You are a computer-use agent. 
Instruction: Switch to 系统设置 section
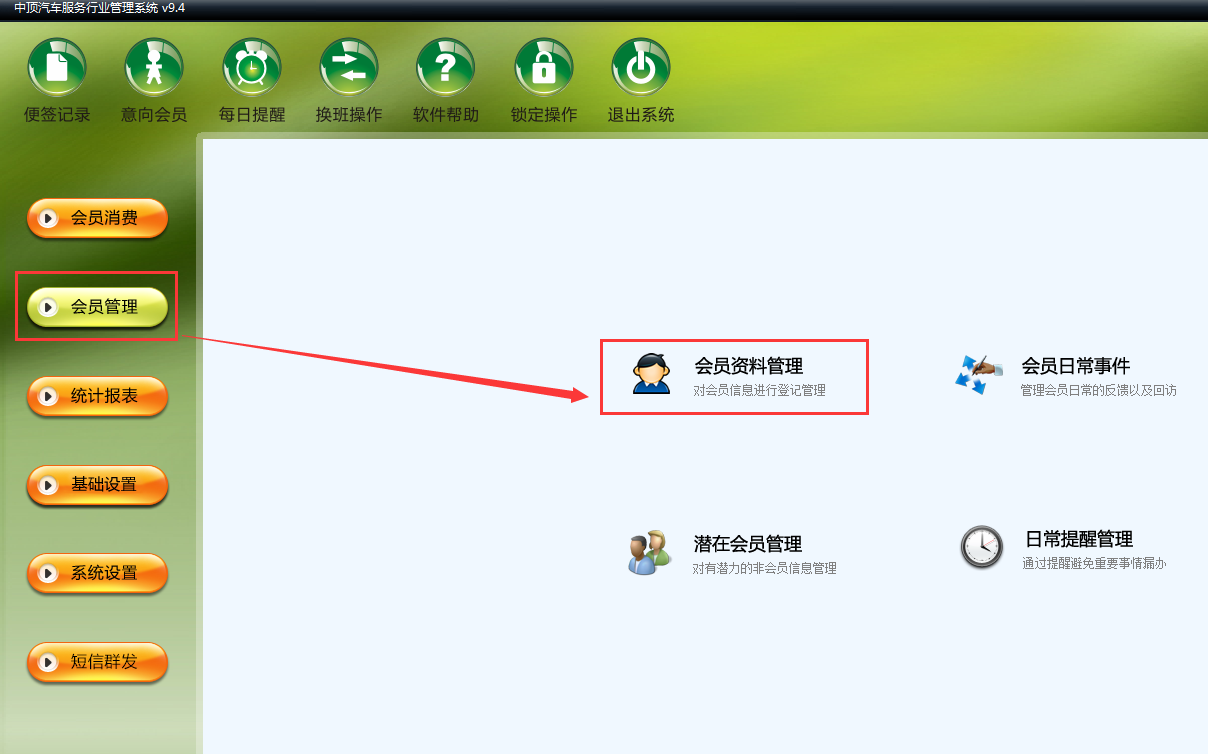pos(97,573)
